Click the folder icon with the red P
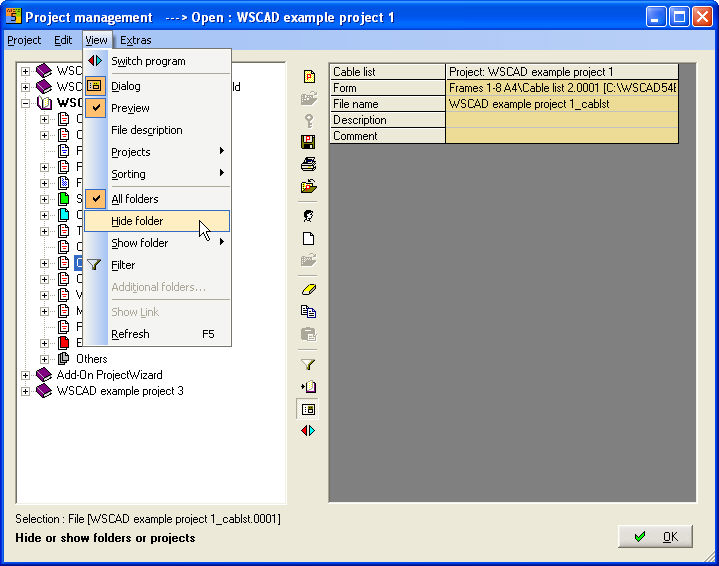719x566 pixels. click(x=309, y=186)
